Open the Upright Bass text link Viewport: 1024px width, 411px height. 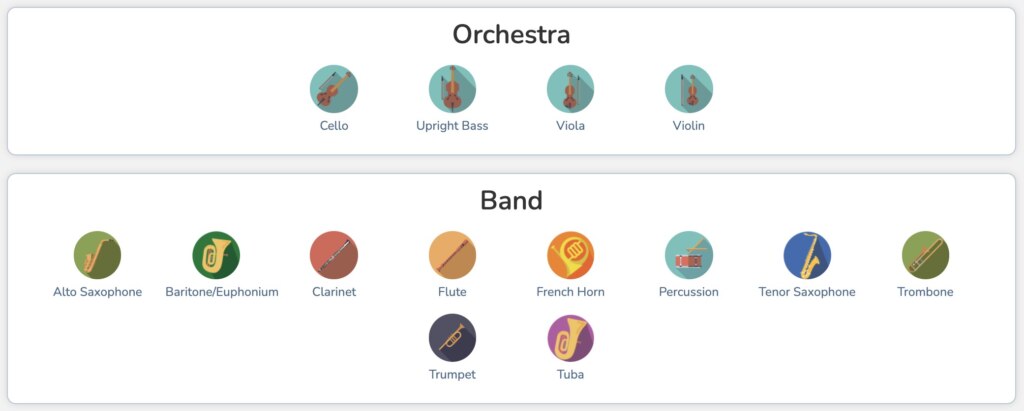pyautogui.click(x=452, y=126)
